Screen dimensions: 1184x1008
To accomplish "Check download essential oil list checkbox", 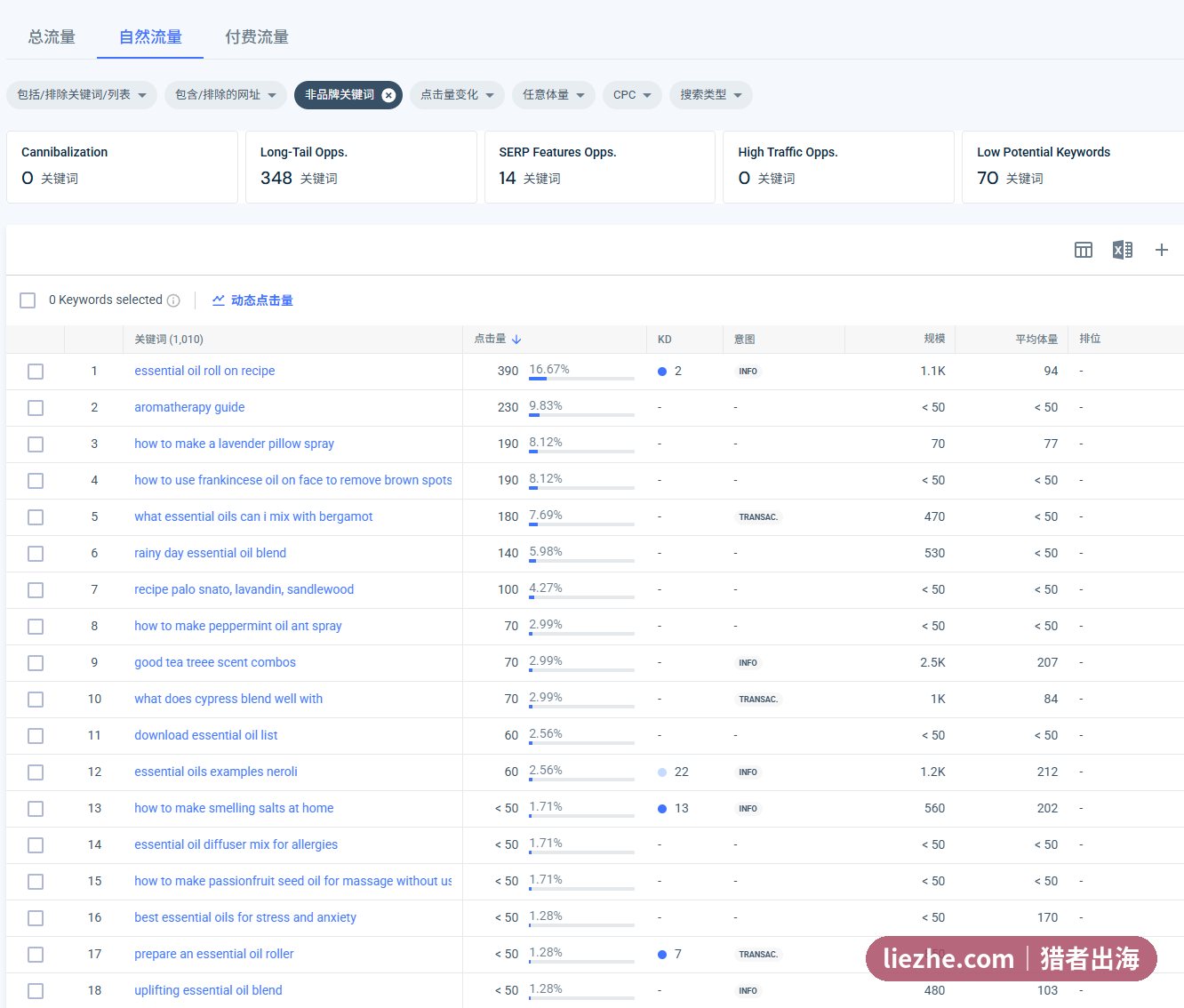I will click(36, 736).
